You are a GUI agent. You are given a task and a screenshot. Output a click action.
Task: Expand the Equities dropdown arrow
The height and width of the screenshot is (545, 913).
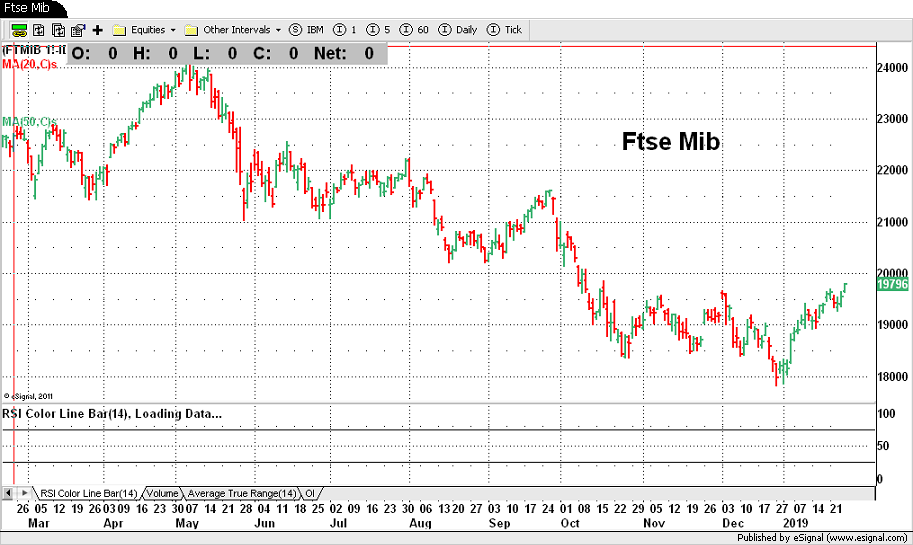tap(173, 30)
